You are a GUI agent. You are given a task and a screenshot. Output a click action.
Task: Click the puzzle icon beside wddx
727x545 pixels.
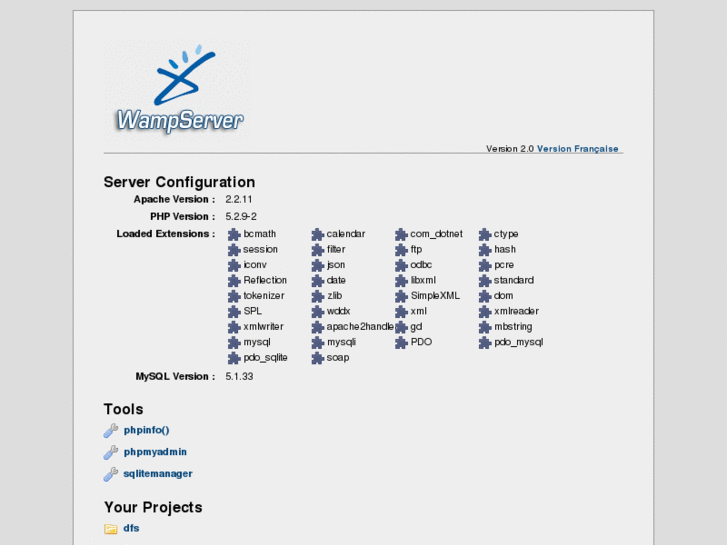317,312
